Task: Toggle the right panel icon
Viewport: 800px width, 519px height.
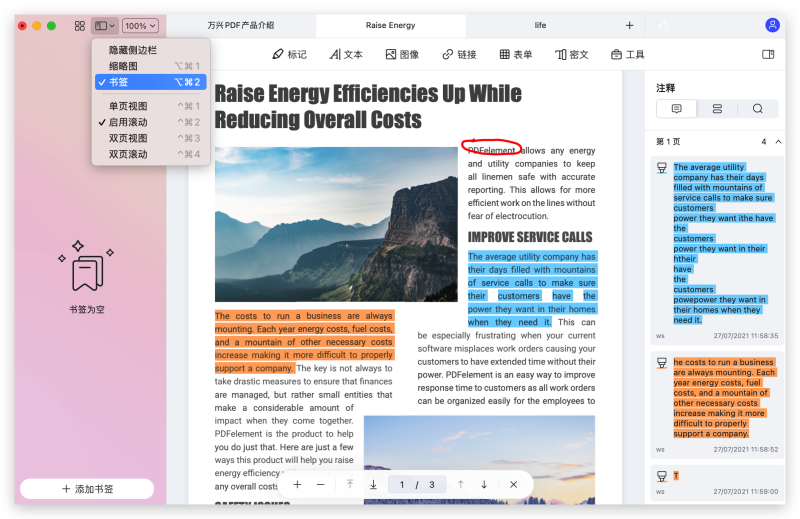Action: 768,54
